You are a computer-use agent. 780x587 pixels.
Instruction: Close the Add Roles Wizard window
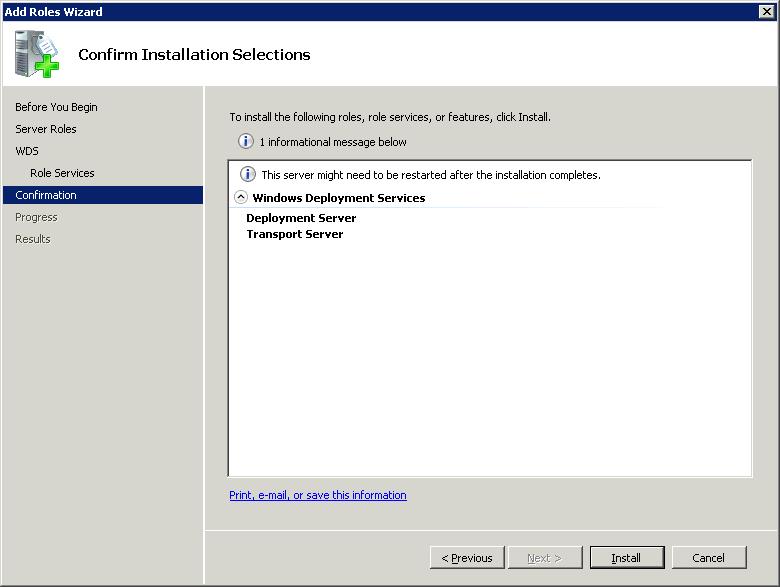(767, 11)
